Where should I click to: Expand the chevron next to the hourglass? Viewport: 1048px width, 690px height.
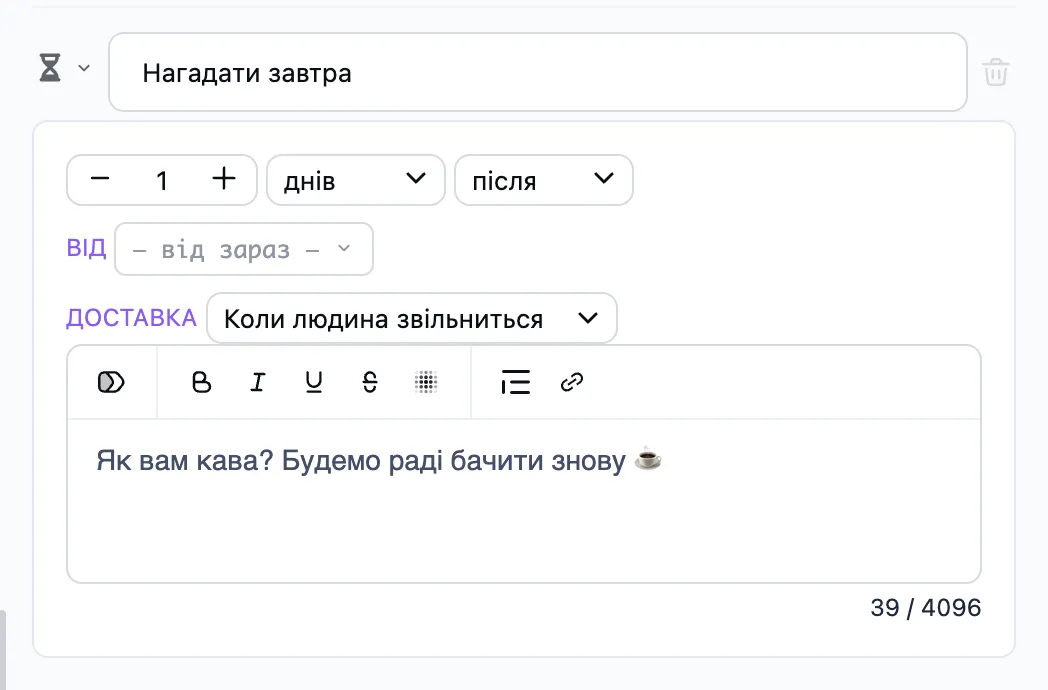tap(84, 68)
